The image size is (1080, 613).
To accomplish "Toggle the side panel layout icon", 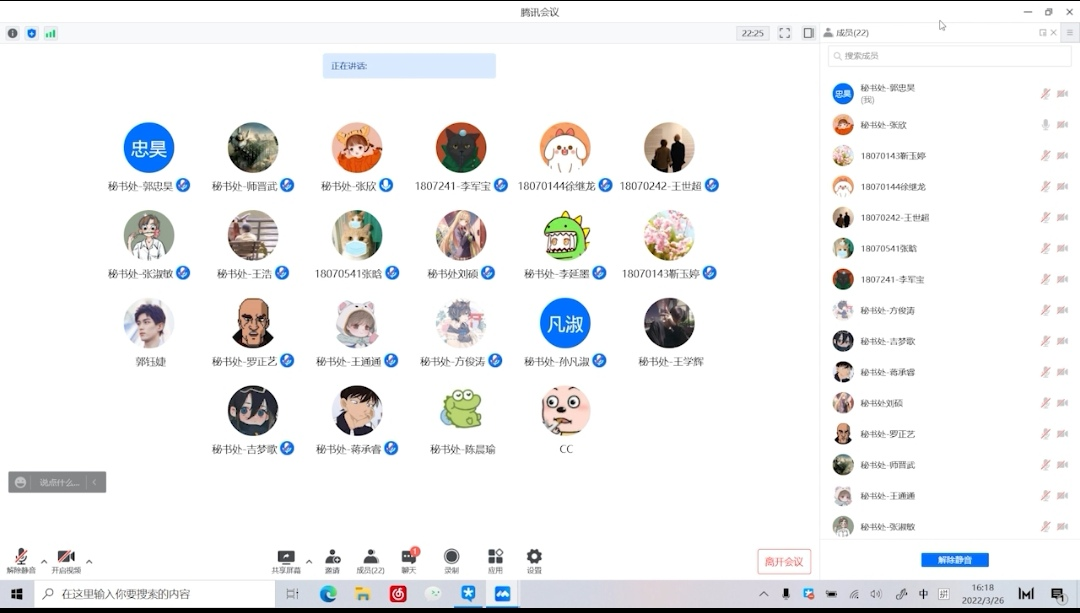I will click(x=808, y=33).
